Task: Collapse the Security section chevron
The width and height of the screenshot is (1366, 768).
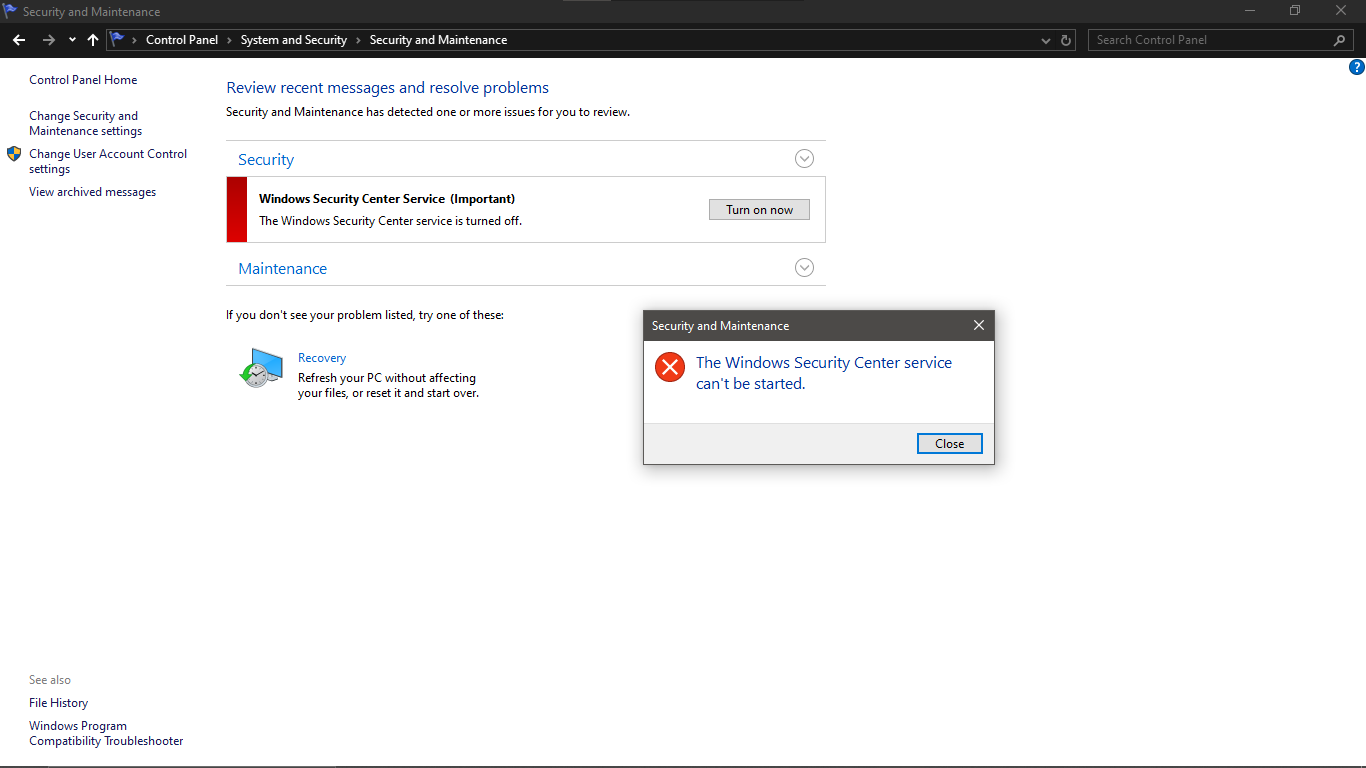Action: pyautogui.click(x=804, y=159)
